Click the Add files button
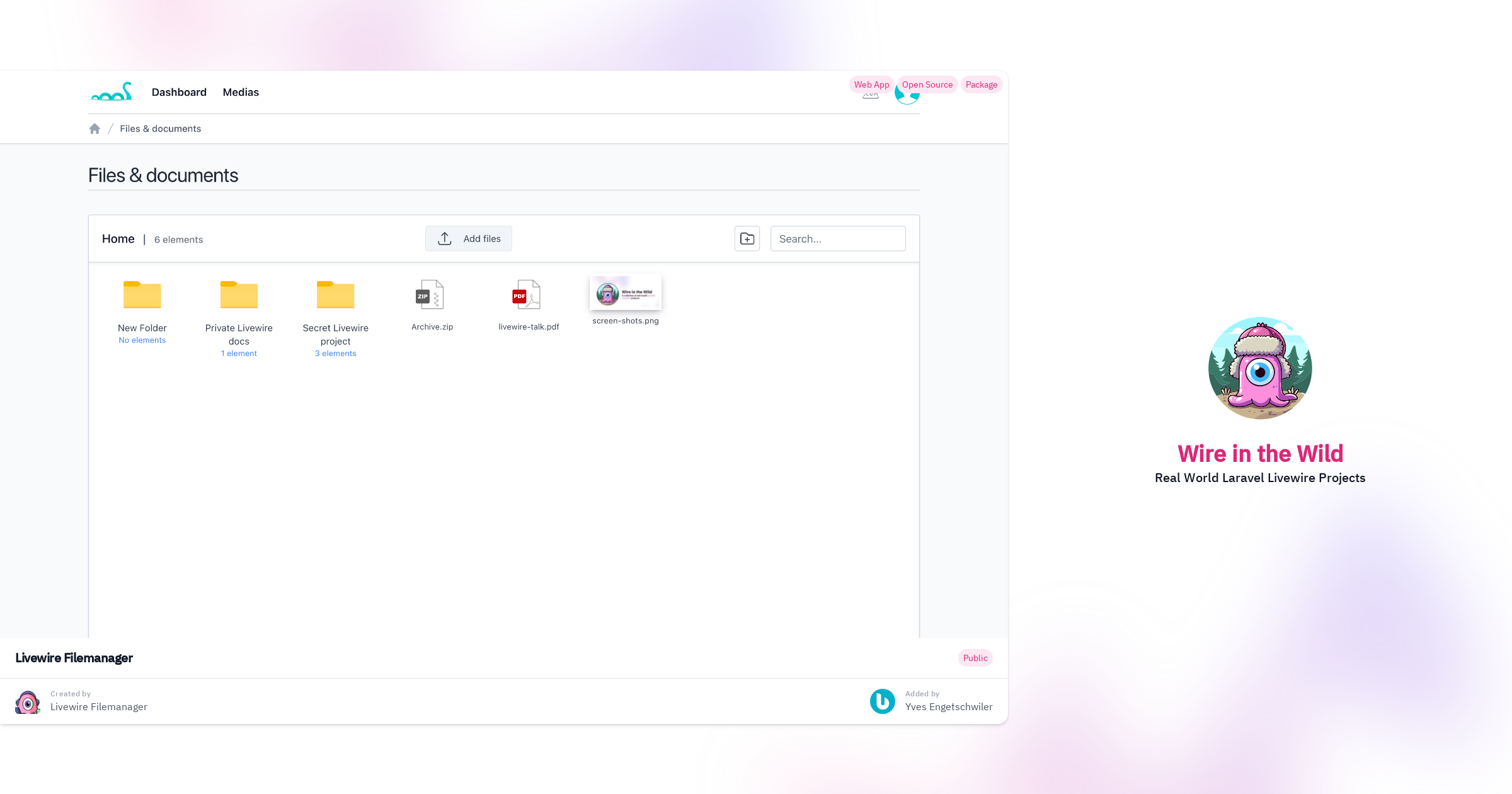The image size is (1512, 794). pos(469,238)
